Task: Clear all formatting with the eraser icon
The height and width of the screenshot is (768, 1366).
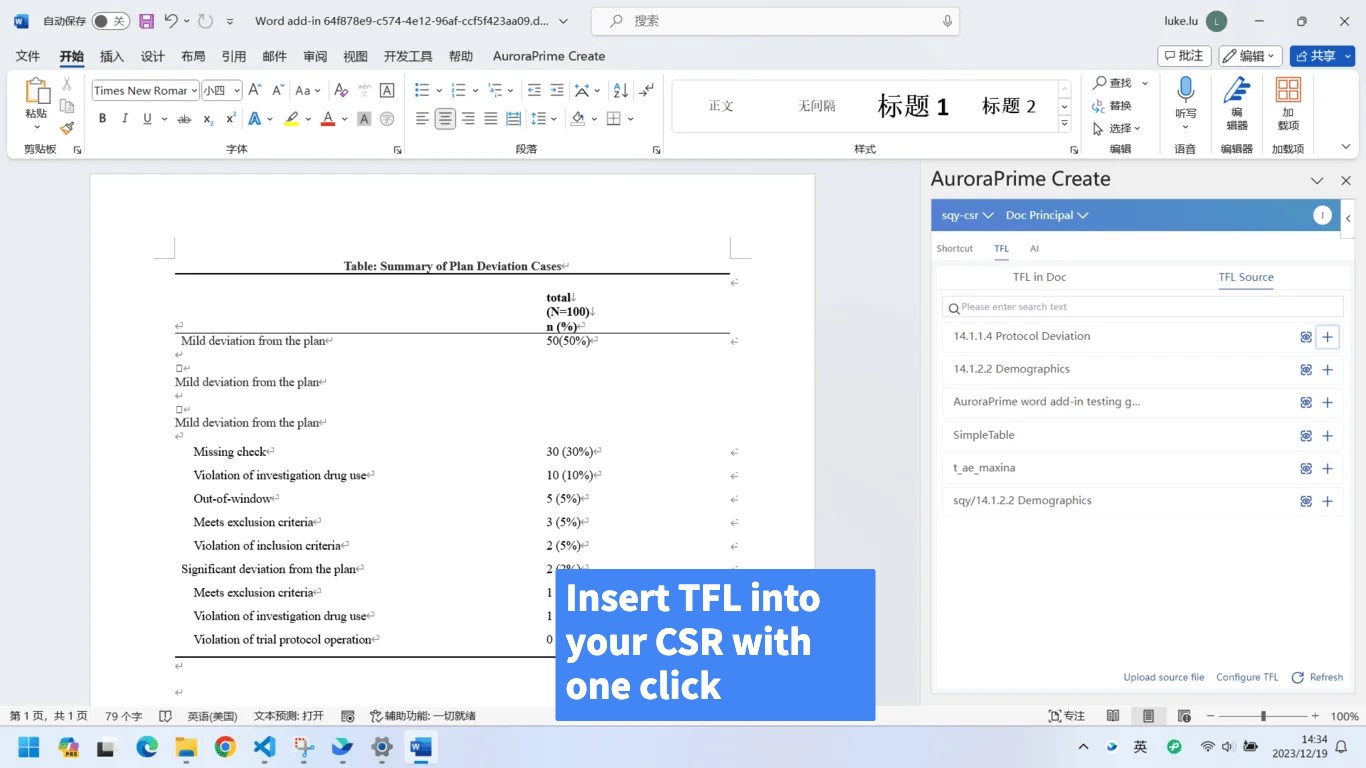Action: [341, 90]
